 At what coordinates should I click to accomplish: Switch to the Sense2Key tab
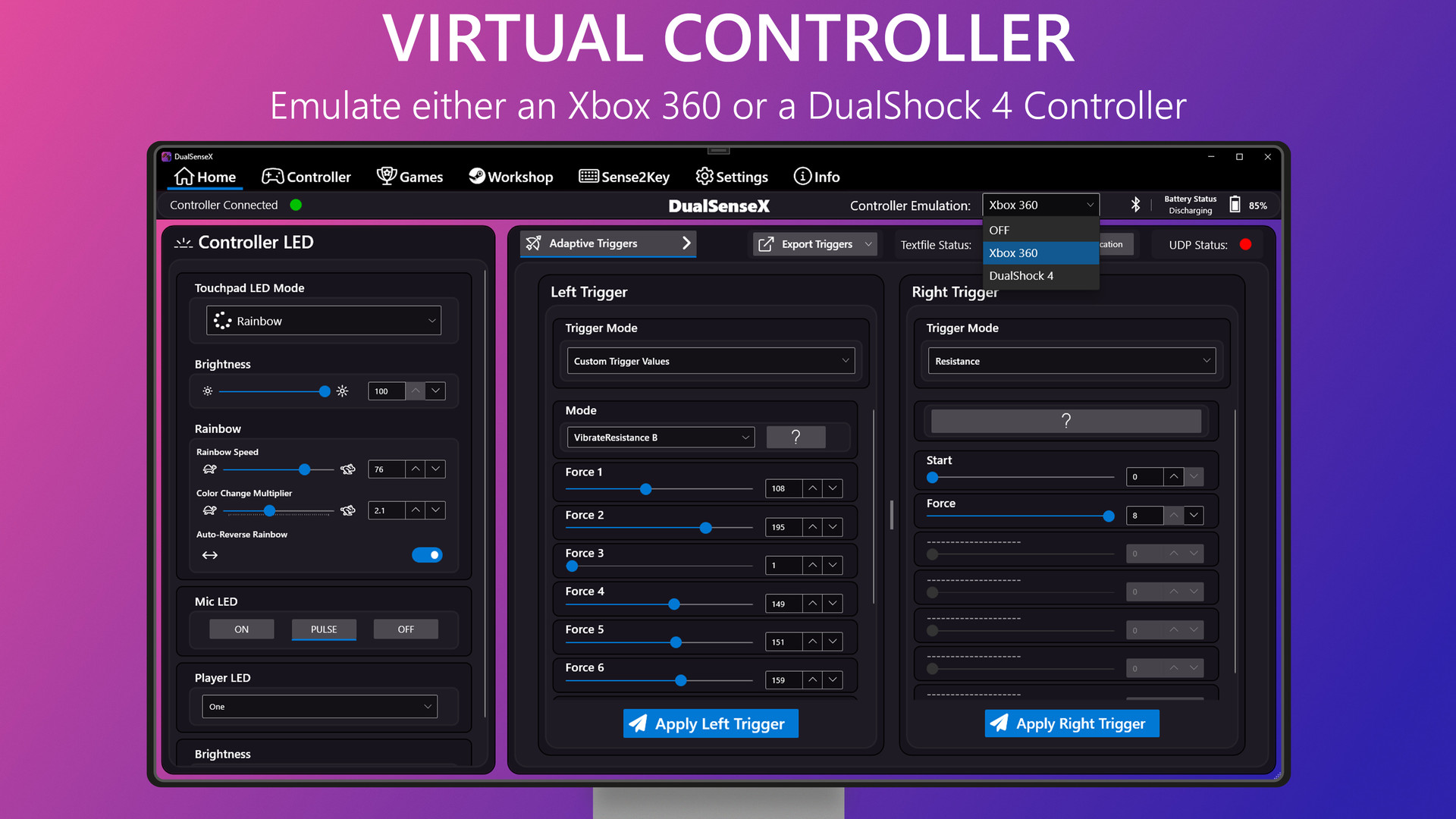[624, 177]
